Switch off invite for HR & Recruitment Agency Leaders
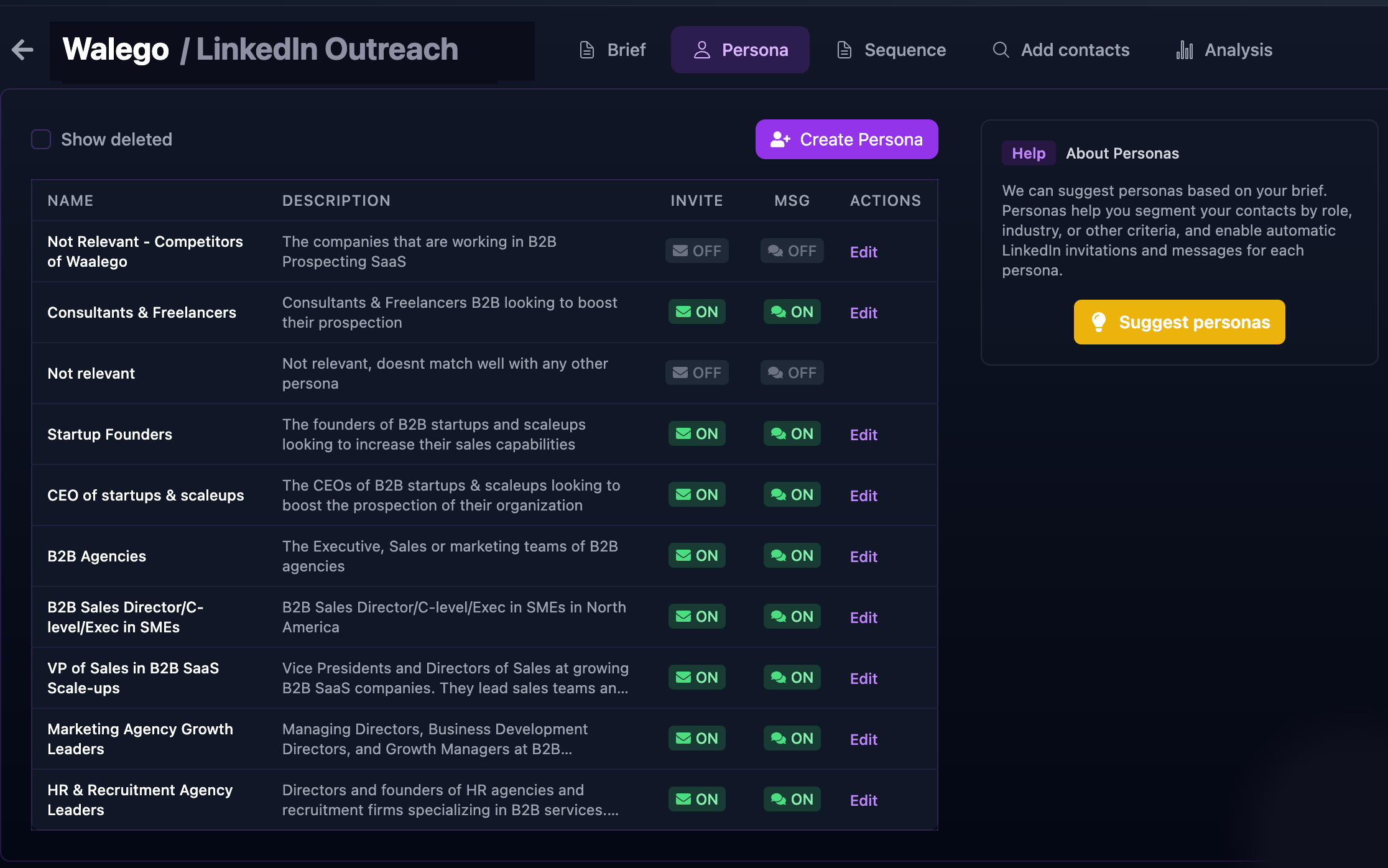 tap(696, 800)
